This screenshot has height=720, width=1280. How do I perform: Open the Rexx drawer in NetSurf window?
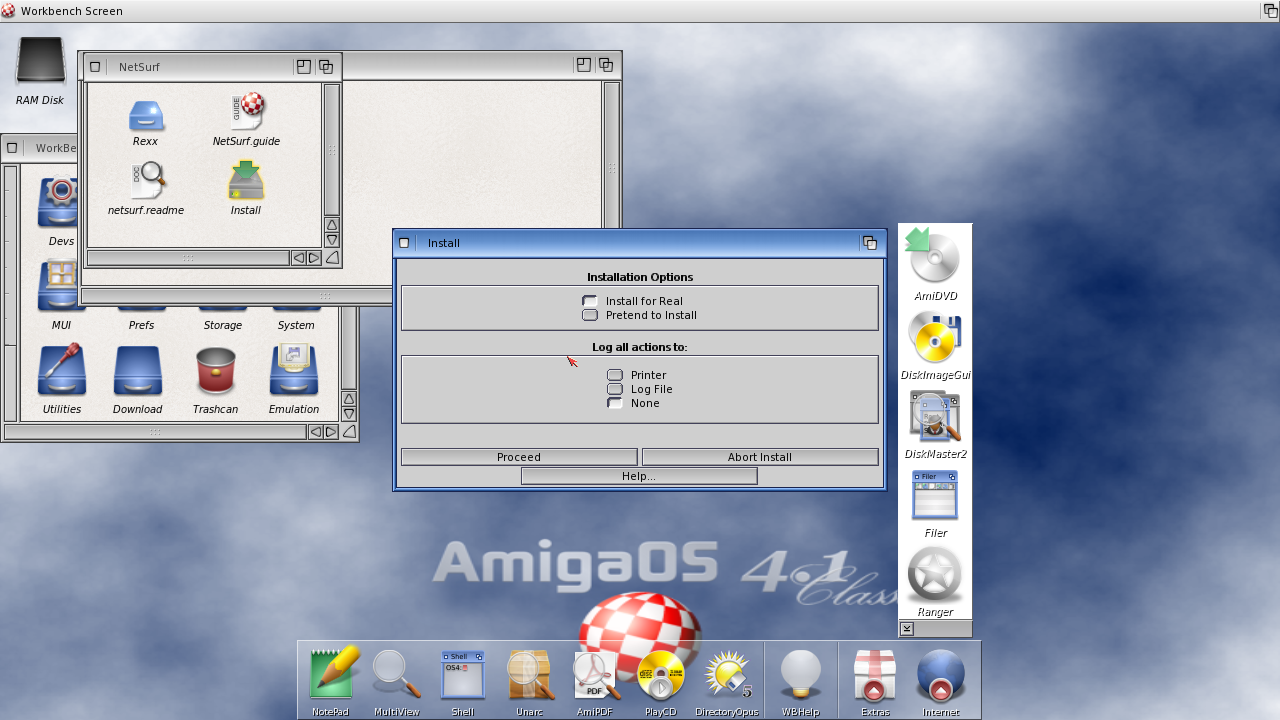(x=146, y=116)
